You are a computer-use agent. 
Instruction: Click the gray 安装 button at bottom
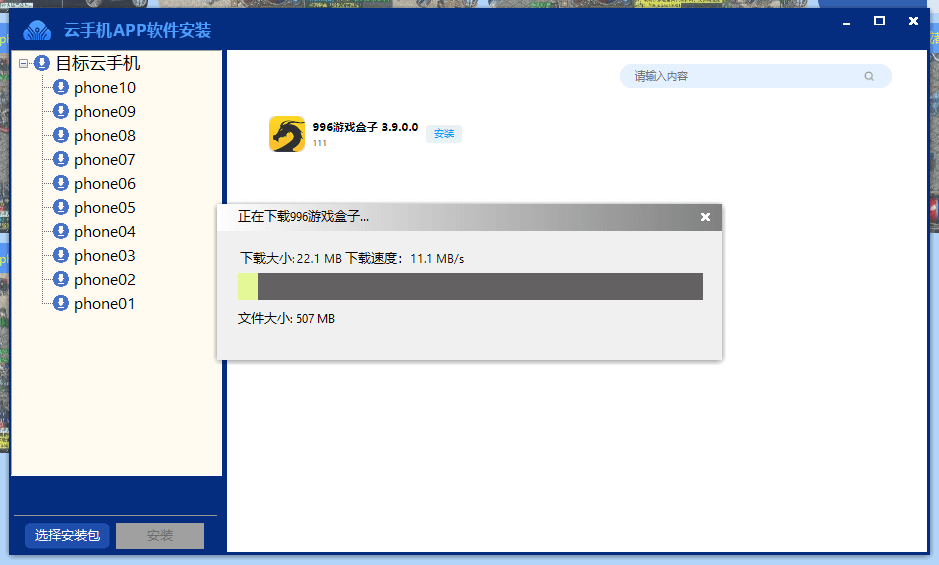click(160, 535)
